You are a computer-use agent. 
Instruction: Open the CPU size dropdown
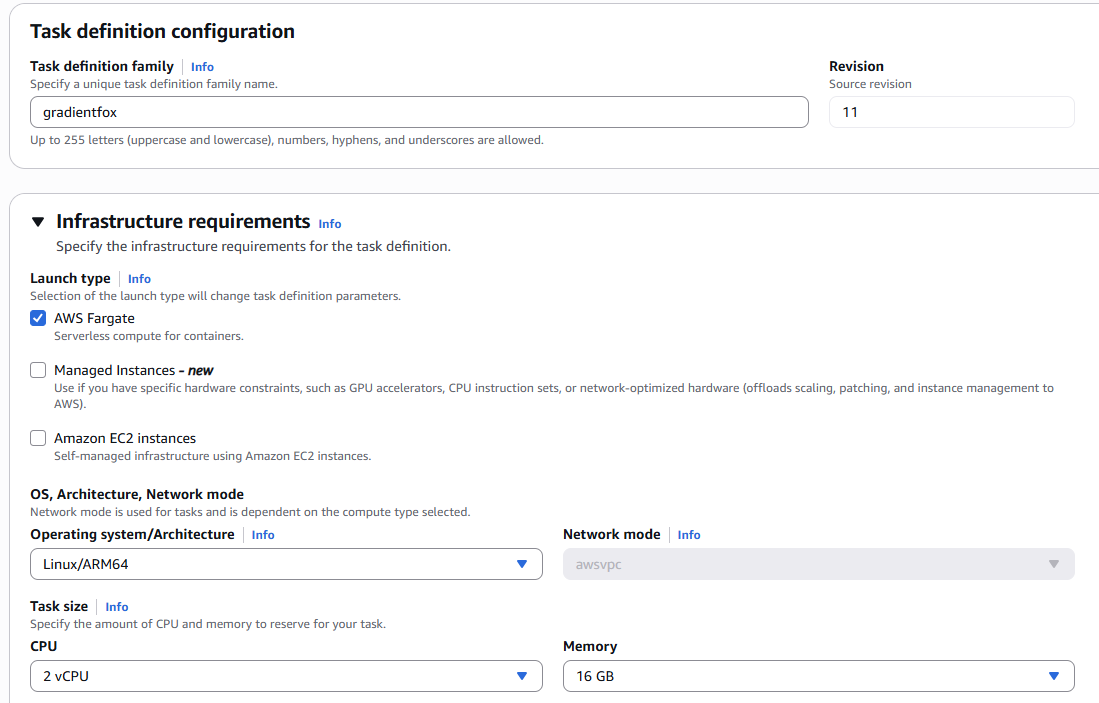pos(286,676)
